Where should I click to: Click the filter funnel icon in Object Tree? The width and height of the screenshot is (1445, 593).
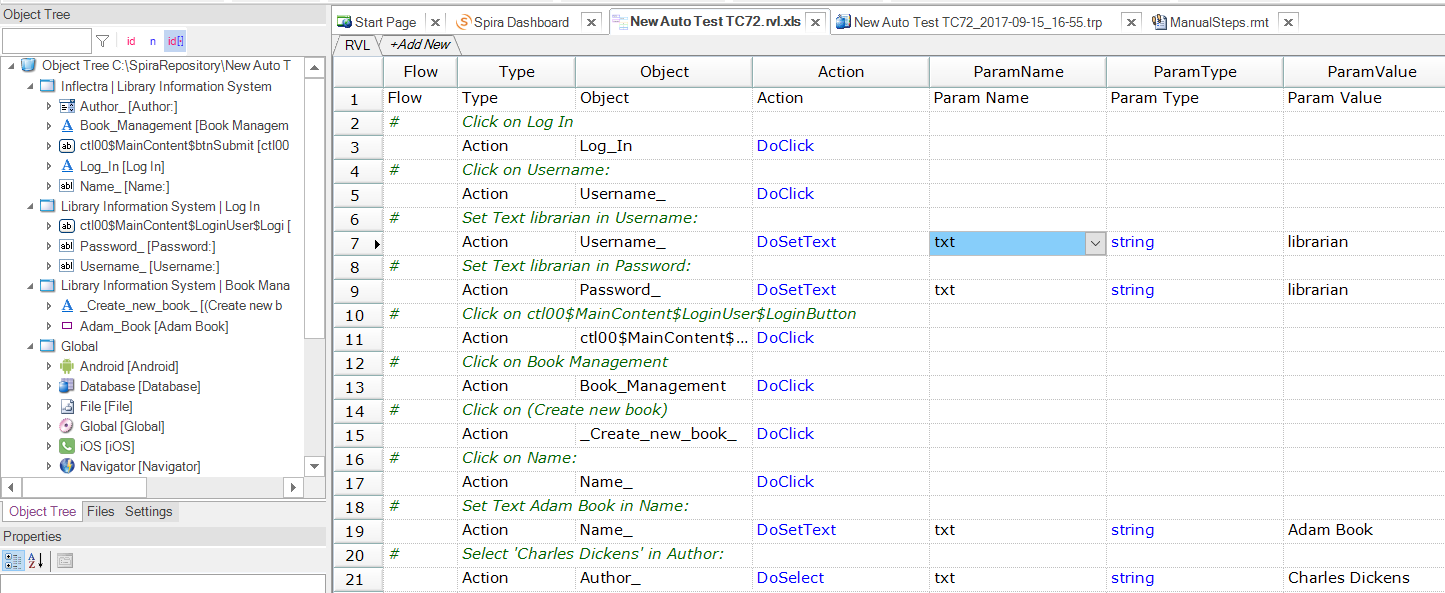[x=102, y=41]
